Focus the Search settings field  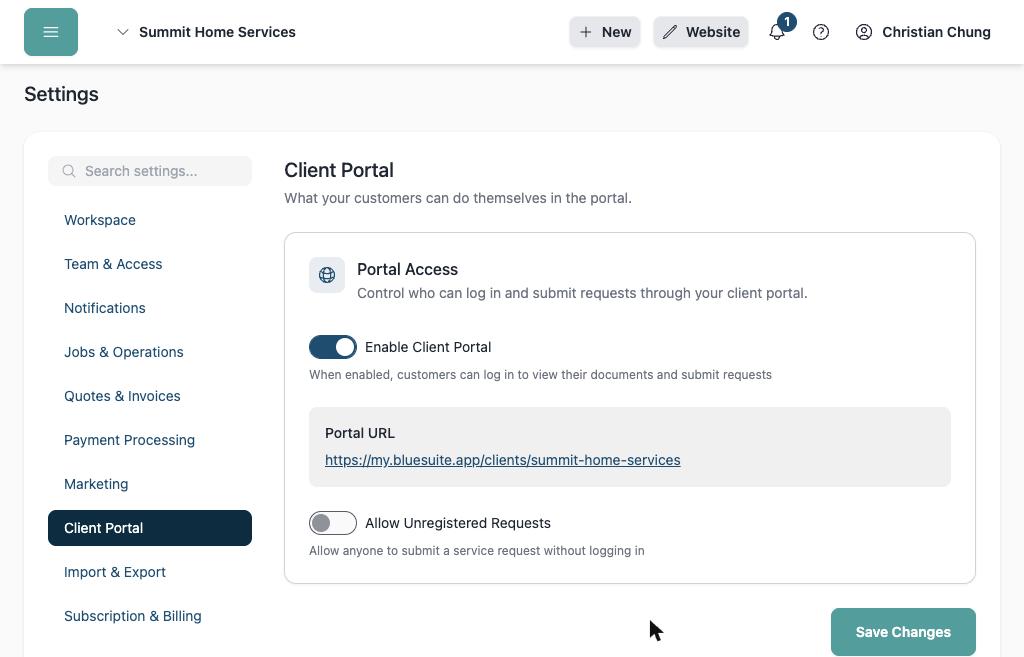150,171
